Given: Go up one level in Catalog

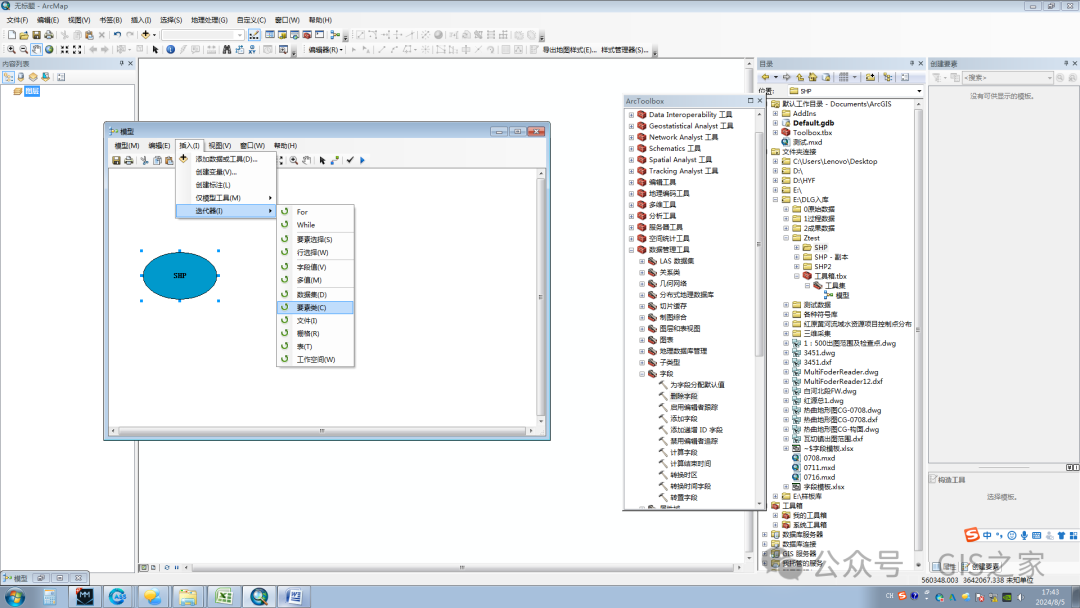Looking at the screenshot, I should point(800,77).
